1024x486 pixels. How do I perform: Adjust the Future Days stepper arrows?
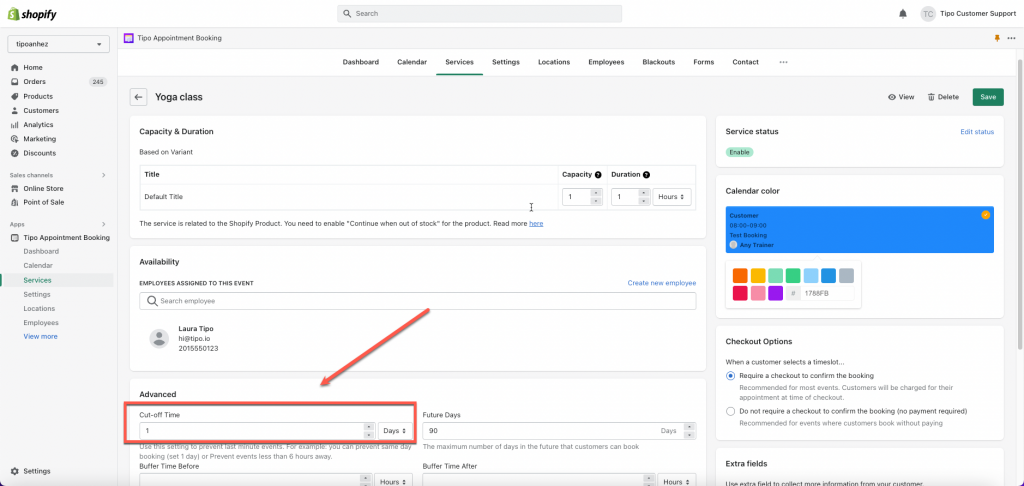(688, 431)
